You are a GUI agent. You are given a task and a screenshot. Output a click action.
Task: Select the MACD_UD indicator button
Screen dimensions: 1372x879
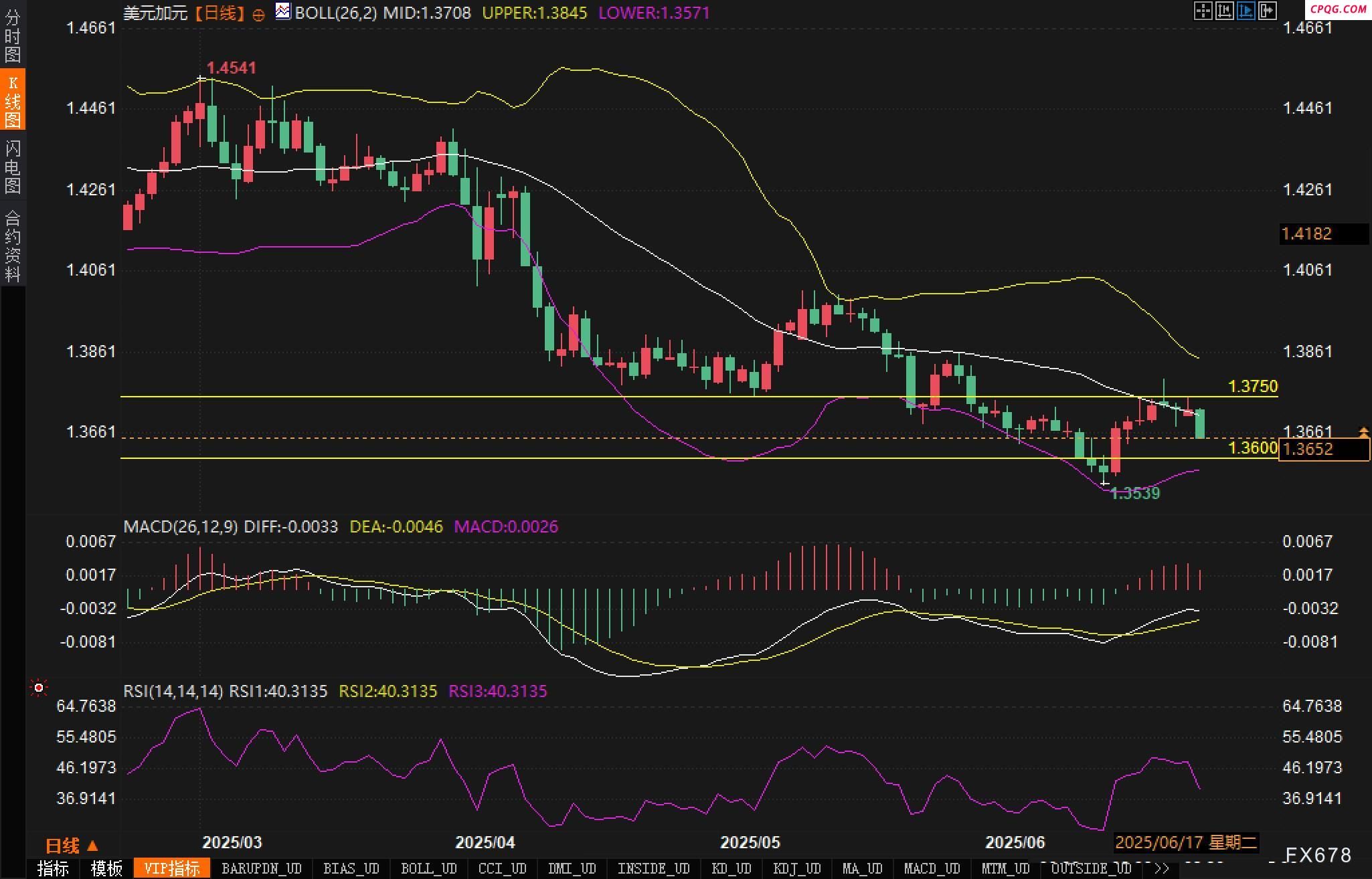(x=931, y=869)
